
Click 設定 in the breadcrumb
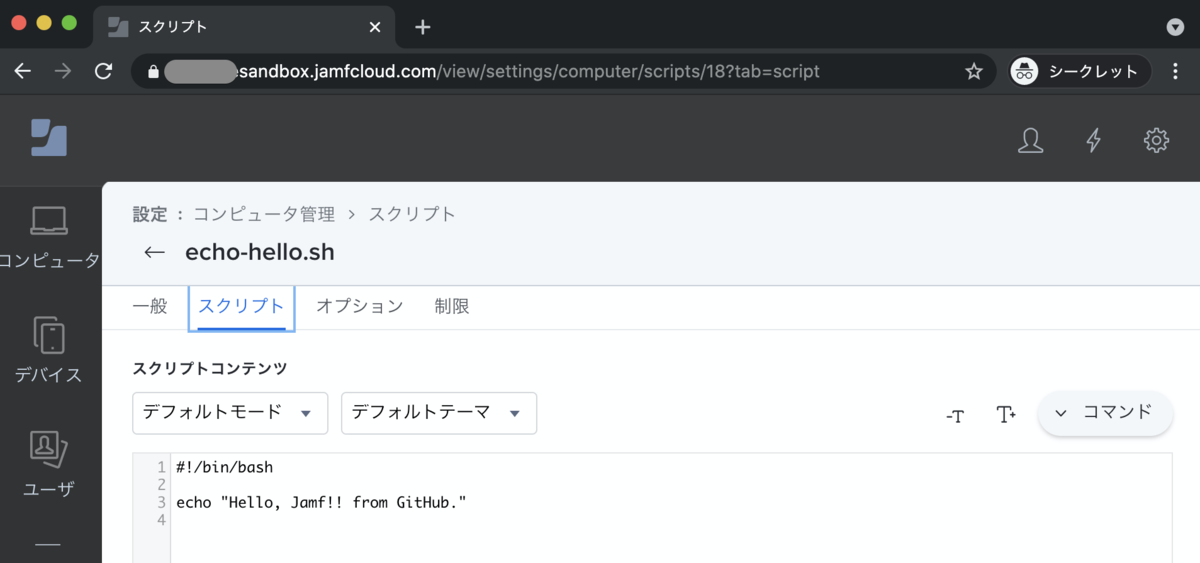pyautogui.click(x=150, y=214)
